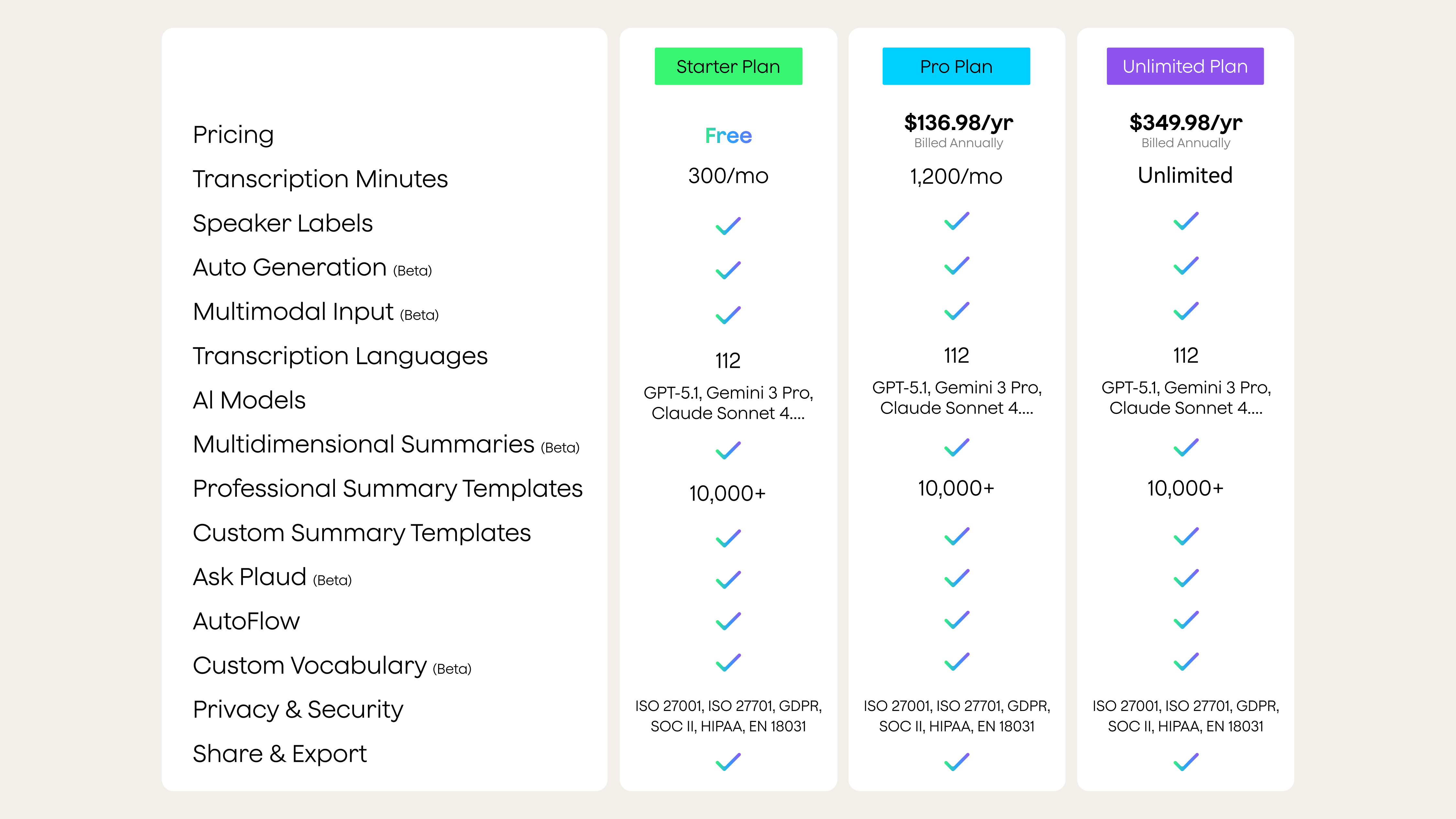Click the Starter Plan Speaker Labels checkmark
The width and height of the screenshot is (1456, 819).
(728, 226)
